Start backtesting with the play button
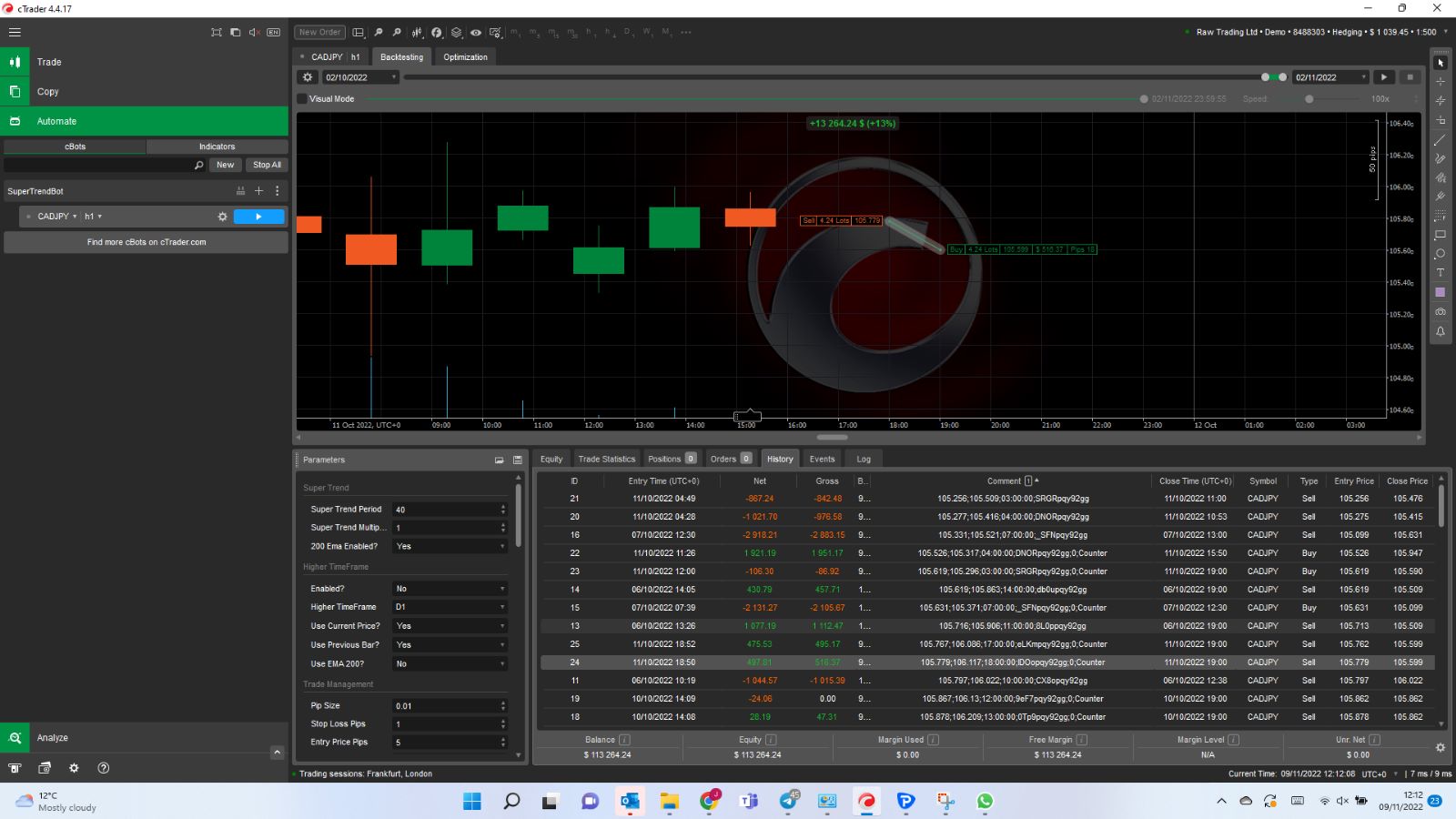The image size is (1456, 819). pos(1384,77)
